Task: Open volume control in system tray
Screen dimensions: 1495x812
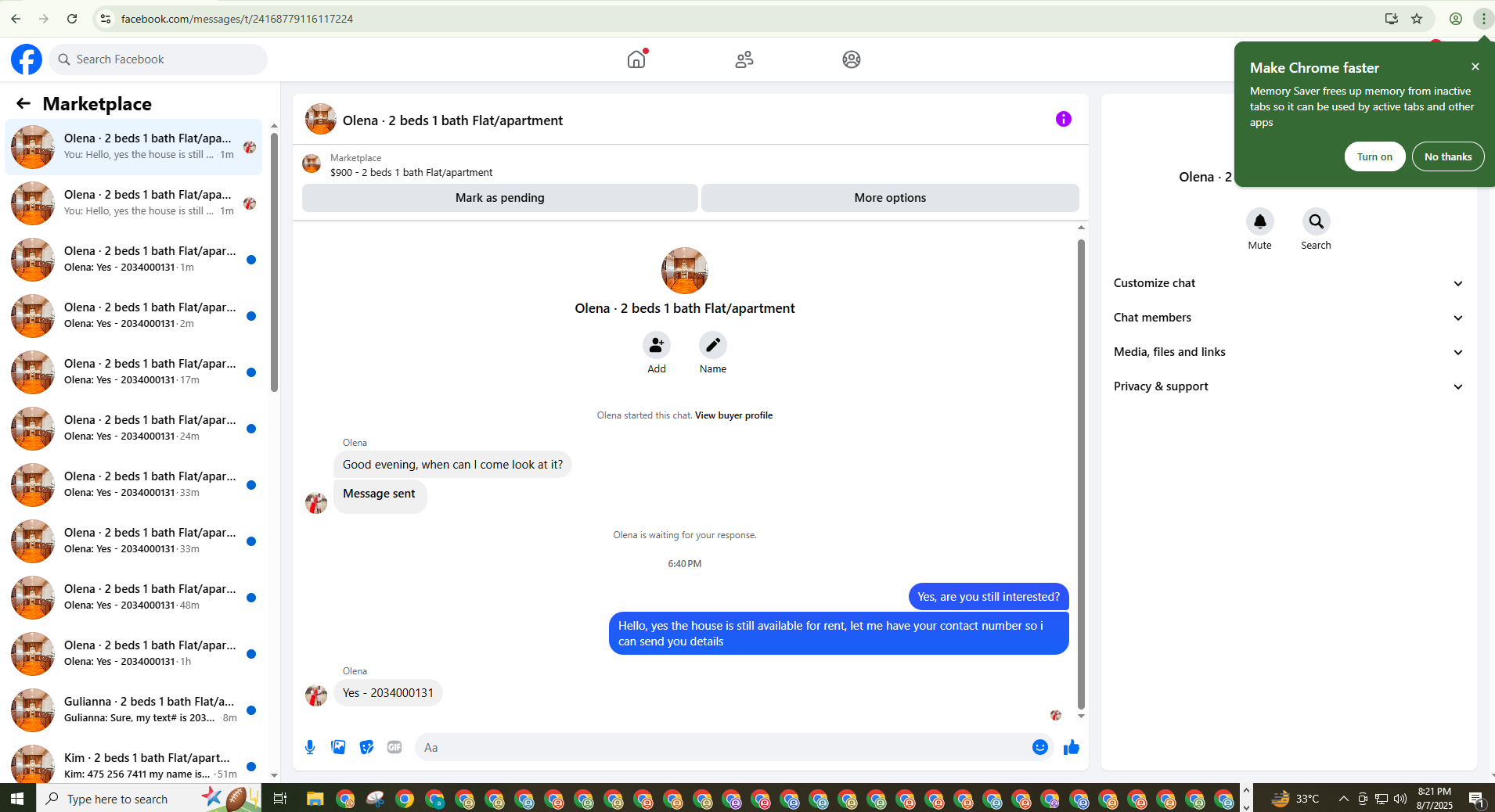Action: point(1400,799)
